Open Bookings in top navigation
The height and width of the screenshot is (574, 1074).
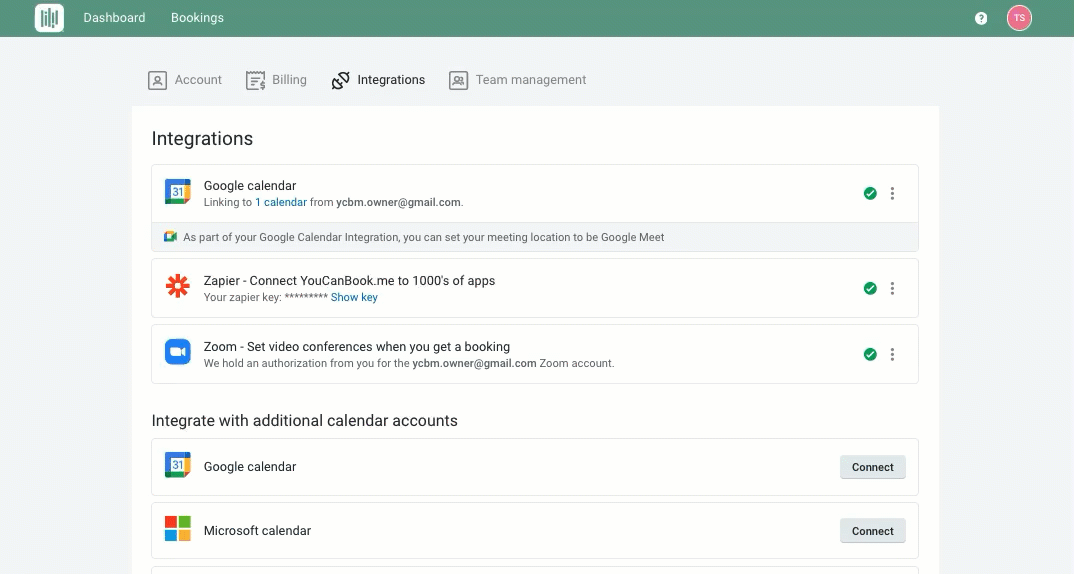coord(197,18)
